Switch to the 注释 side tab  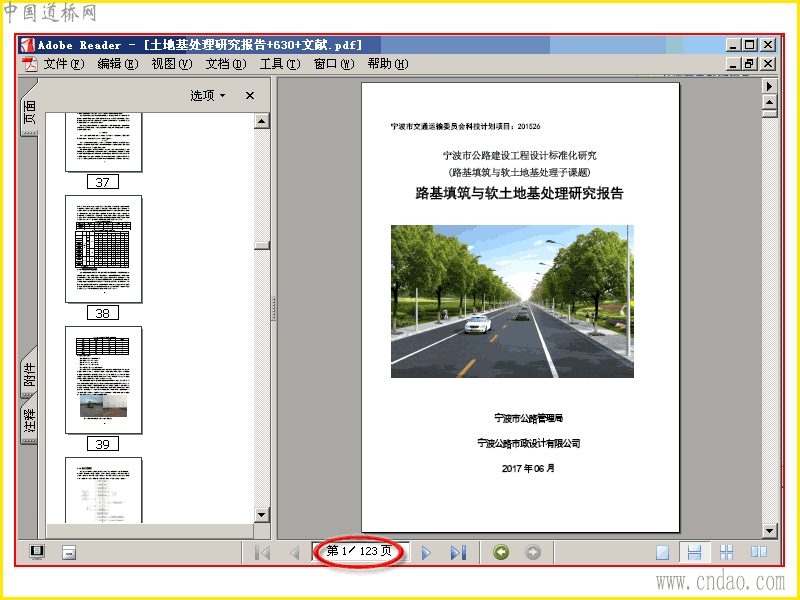click(30, 419)
